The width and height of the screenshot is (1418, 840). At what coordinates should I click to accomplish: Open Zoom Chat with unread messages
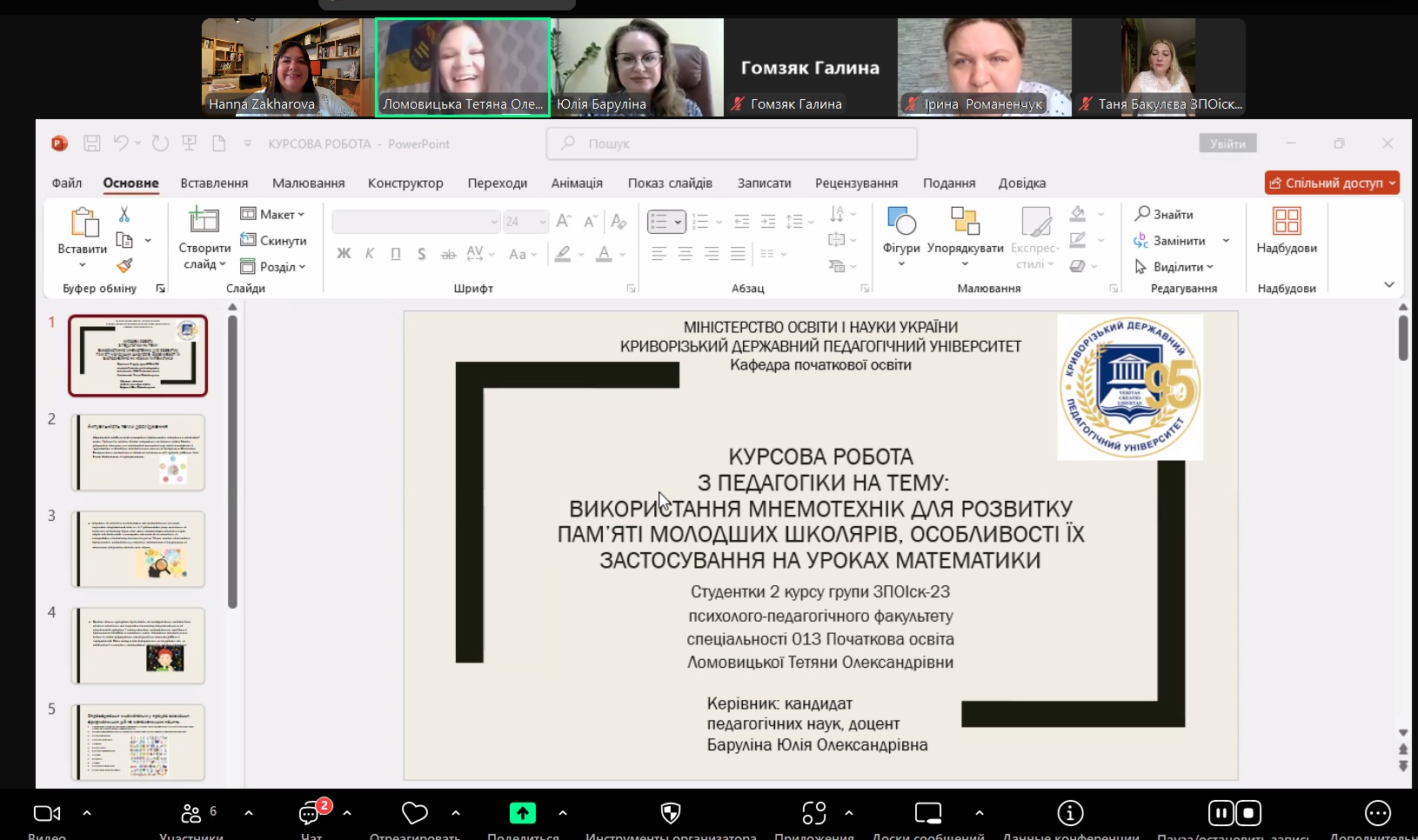[x=310, y=814]
